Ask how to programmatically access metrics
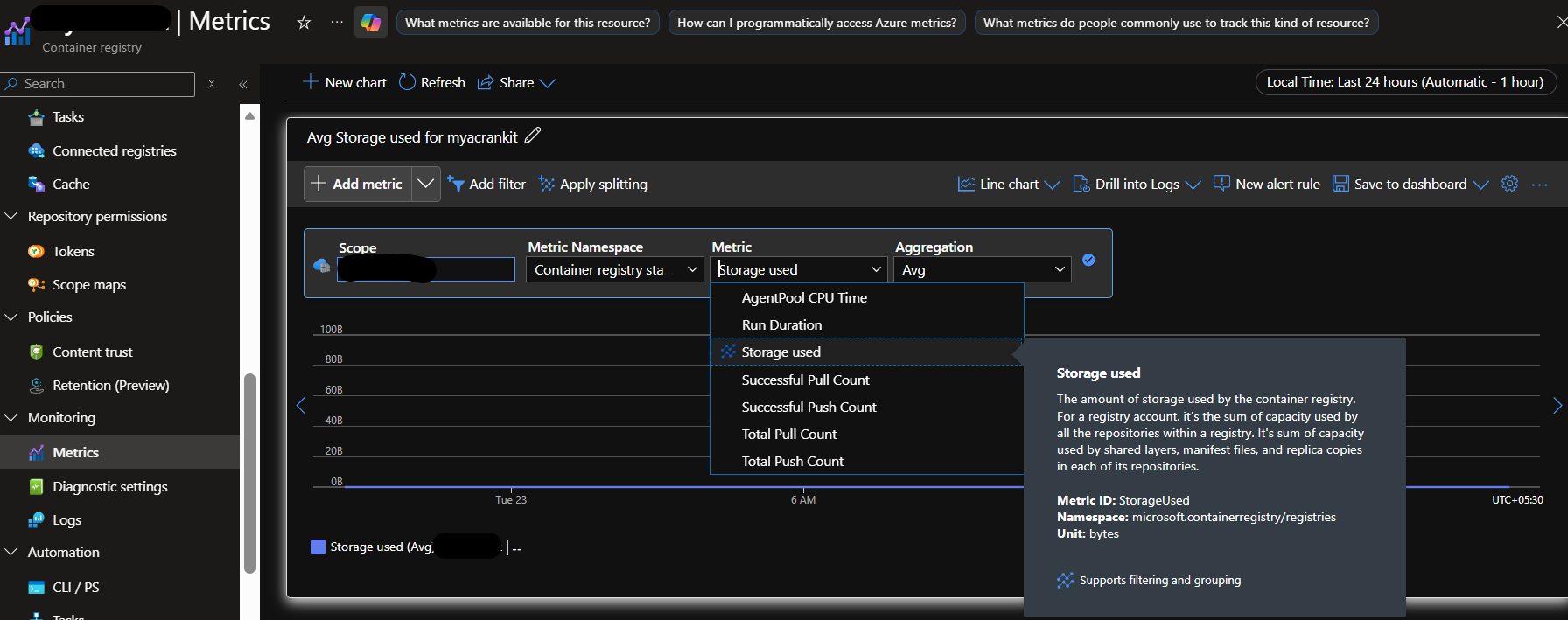 click(817, 23)
